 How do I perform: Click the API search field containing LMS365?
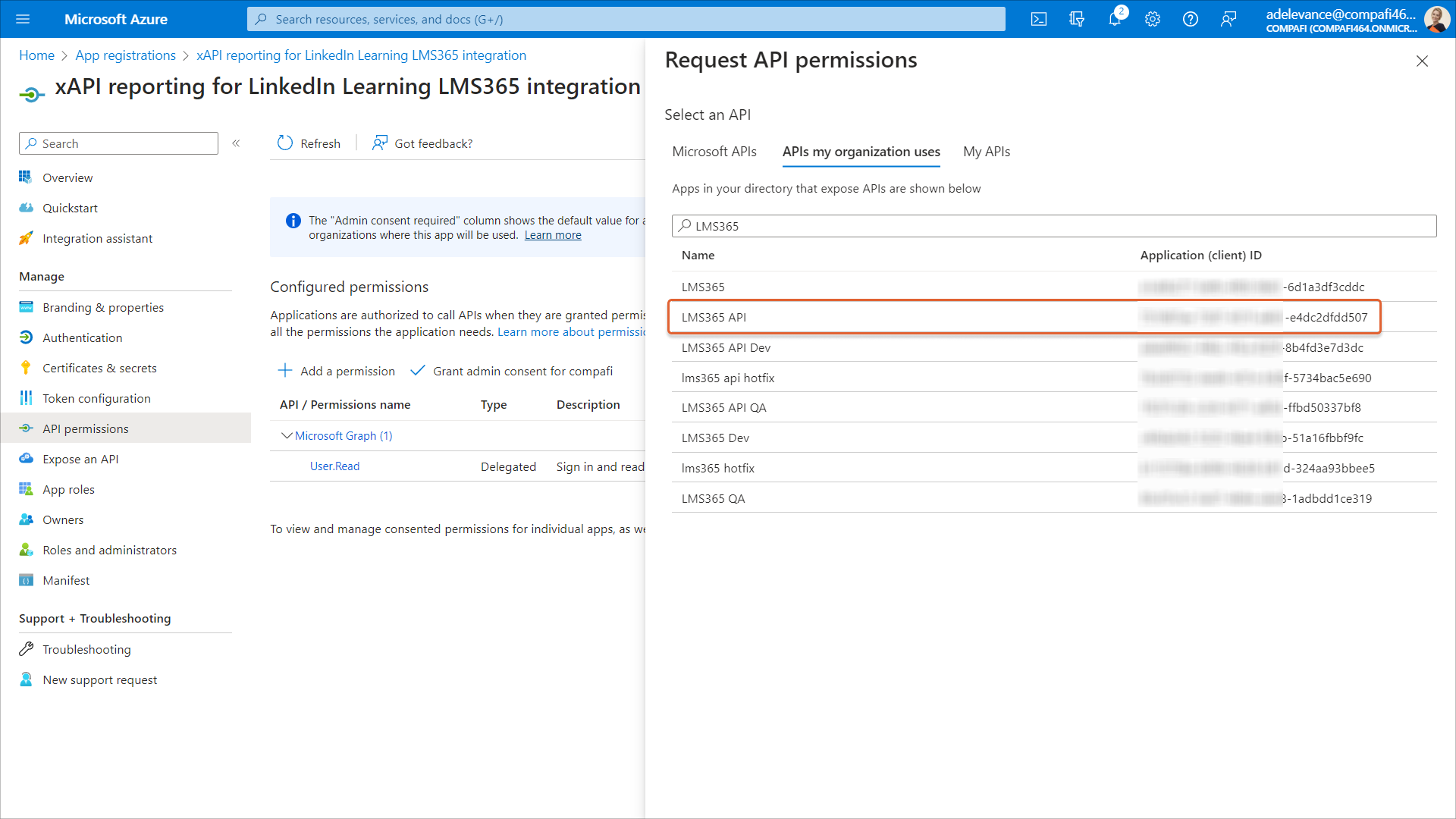(x=1054, y=226)
